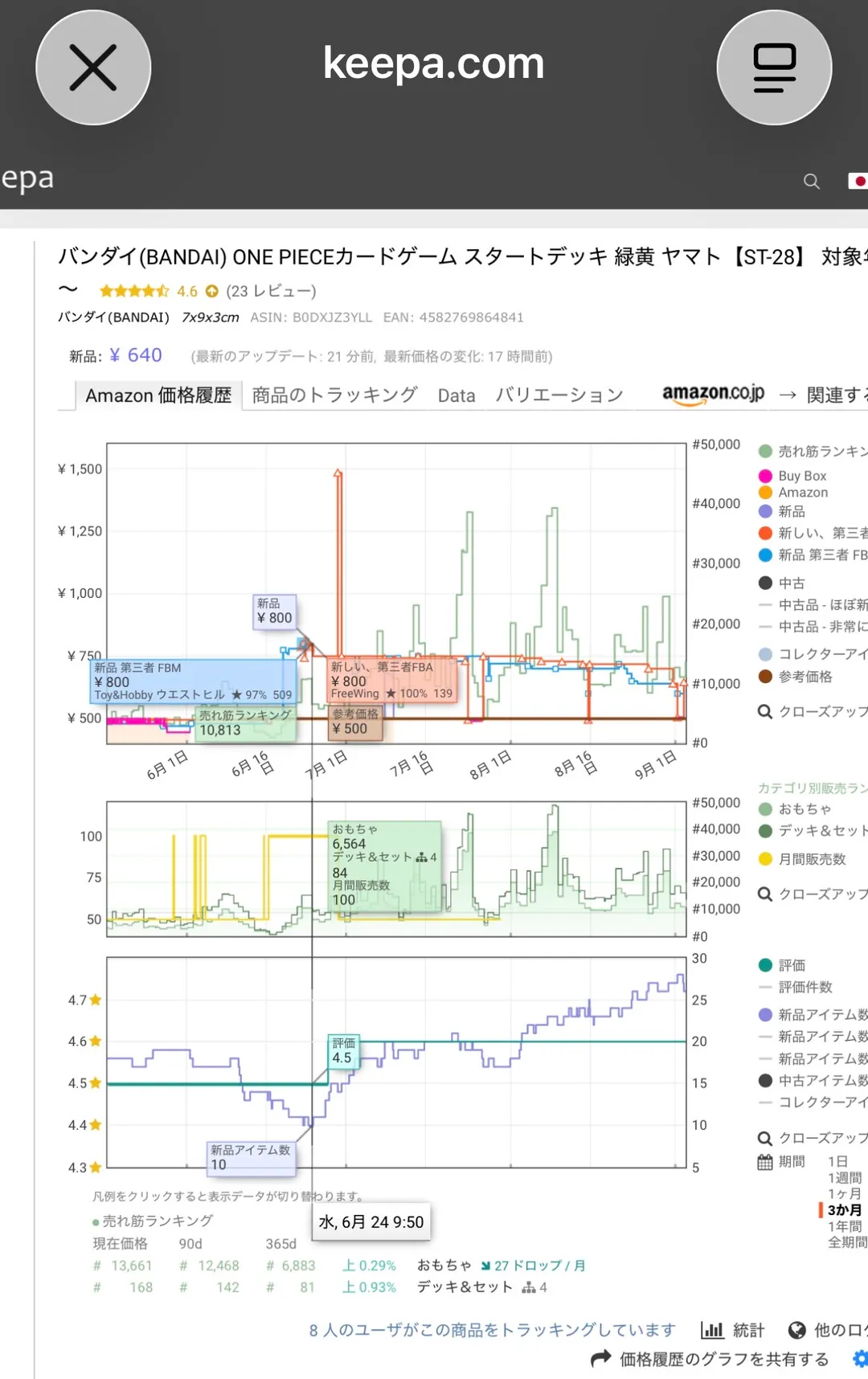Open the バリエーション tab

click(x=559, y=395)
